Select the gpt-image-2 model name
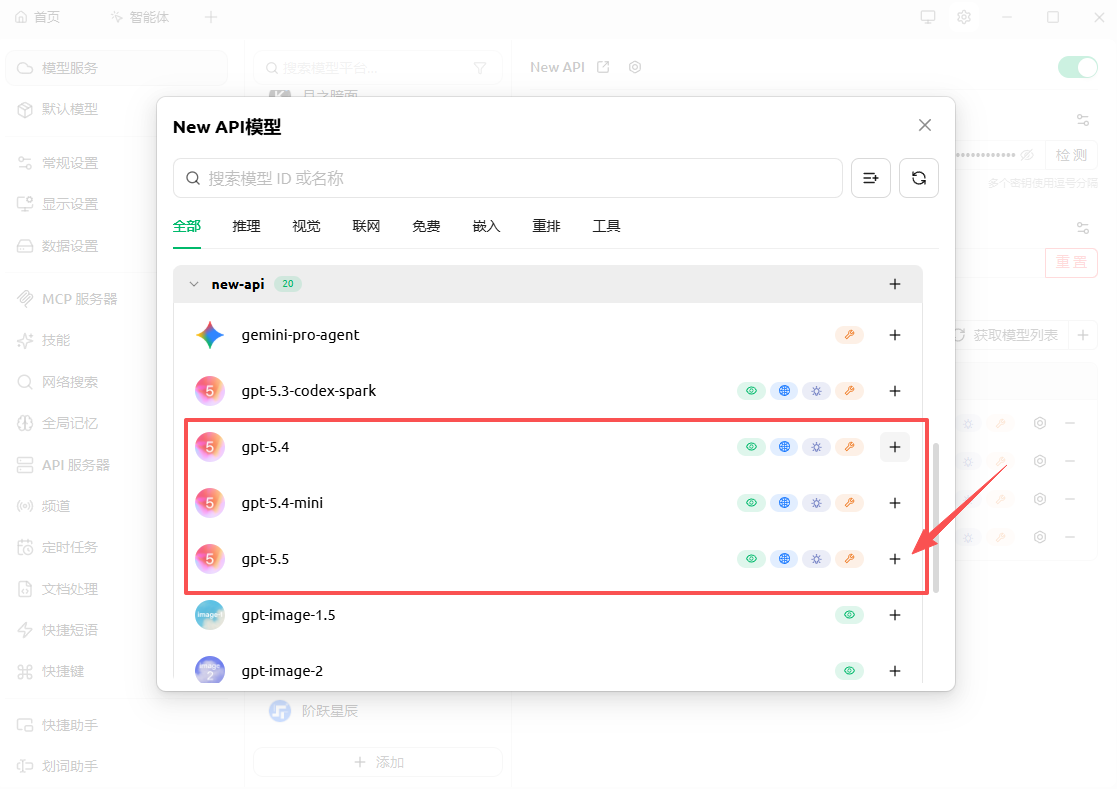The image size is (1117, 789). [x=282, y=671]
